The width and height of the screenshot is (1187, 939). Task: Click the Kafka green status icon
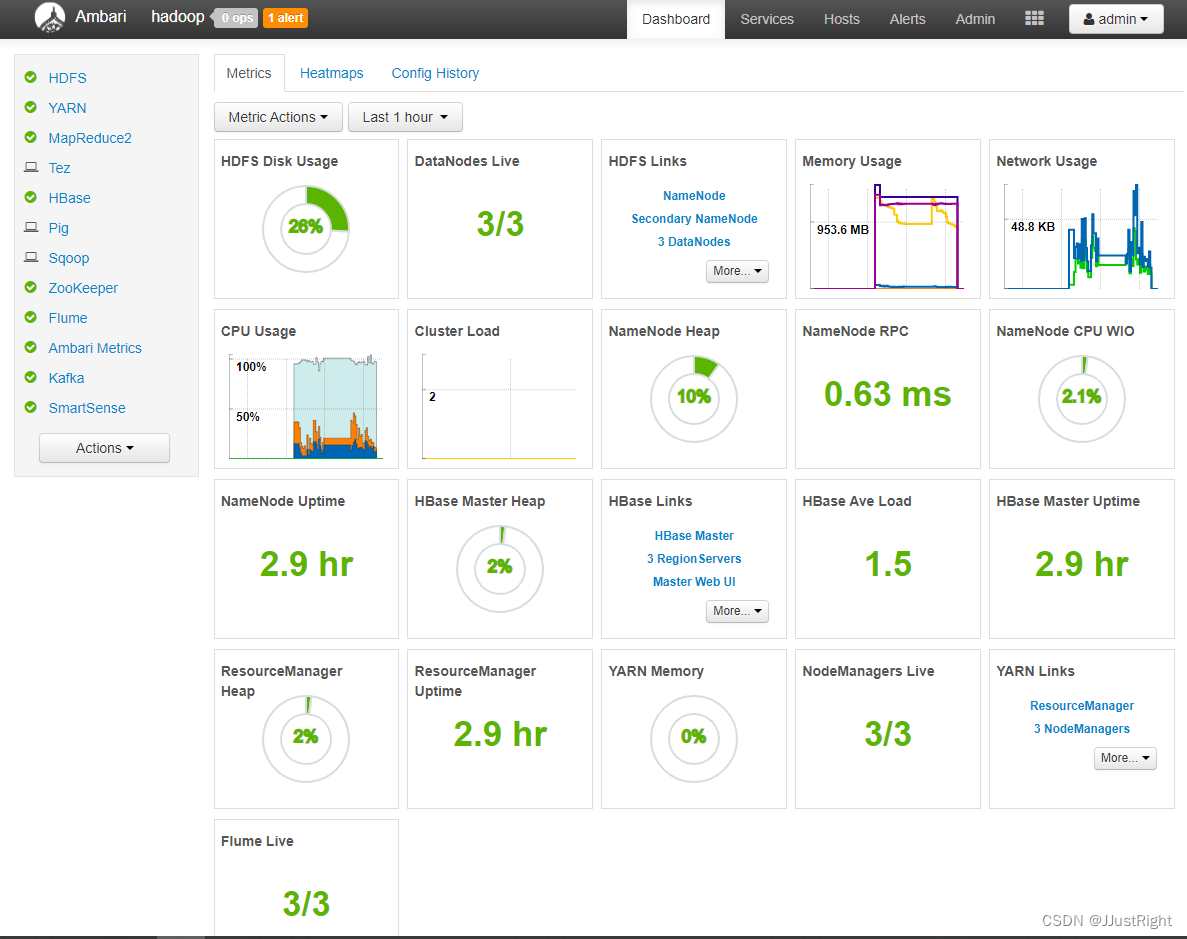(31, 377)
